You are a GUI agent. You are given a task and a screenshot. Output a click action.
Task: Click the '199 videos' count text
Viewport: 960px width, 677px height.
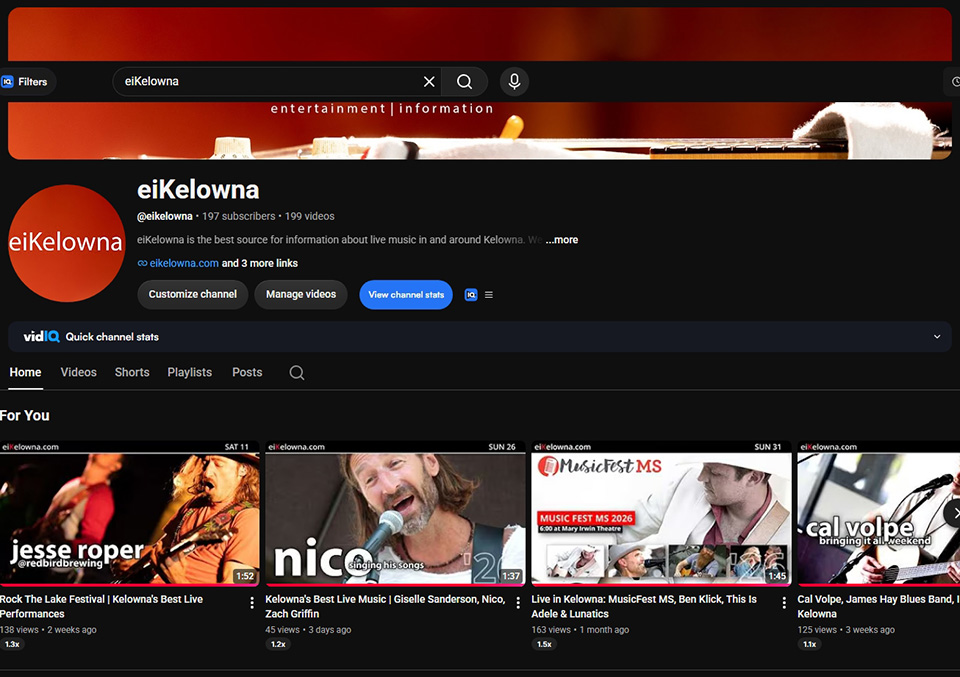pyautogui.click(x=310, y=216)
